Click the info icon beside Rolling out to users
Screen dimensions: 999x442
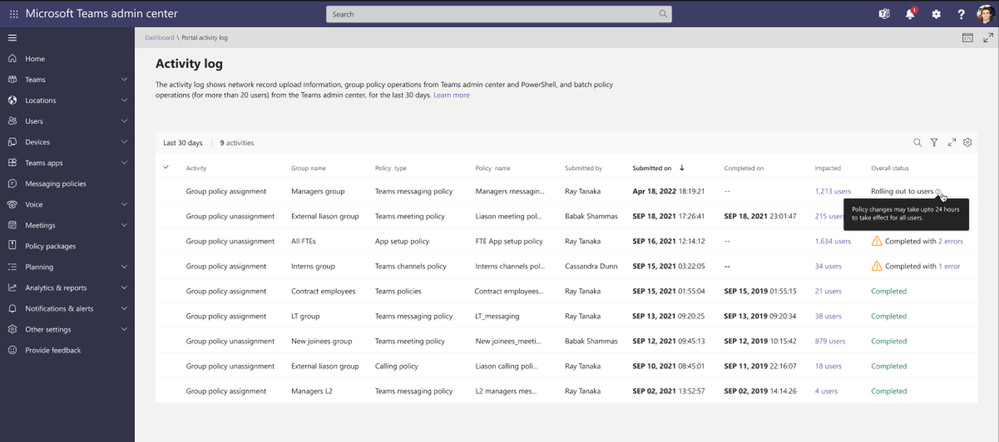point(938,192)
